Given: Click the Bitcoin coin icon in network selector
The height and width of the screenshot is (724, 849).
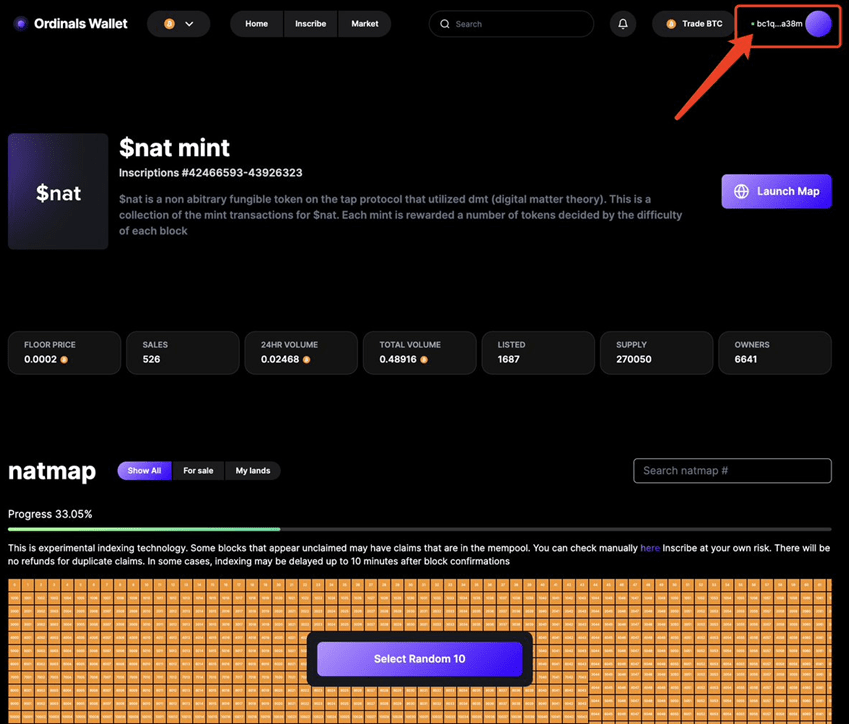Looking at the screenshot, I should click(x=169, y=24).
